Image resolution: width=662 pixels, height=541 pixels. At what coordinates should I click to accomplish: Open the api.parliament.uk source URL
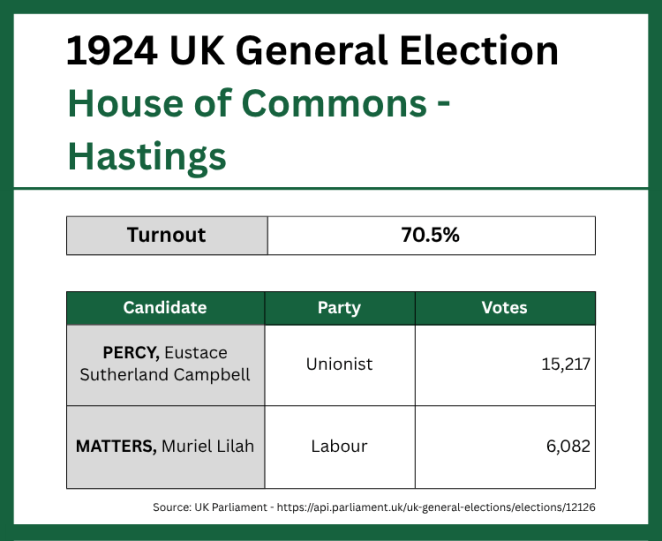click(436, 507)
